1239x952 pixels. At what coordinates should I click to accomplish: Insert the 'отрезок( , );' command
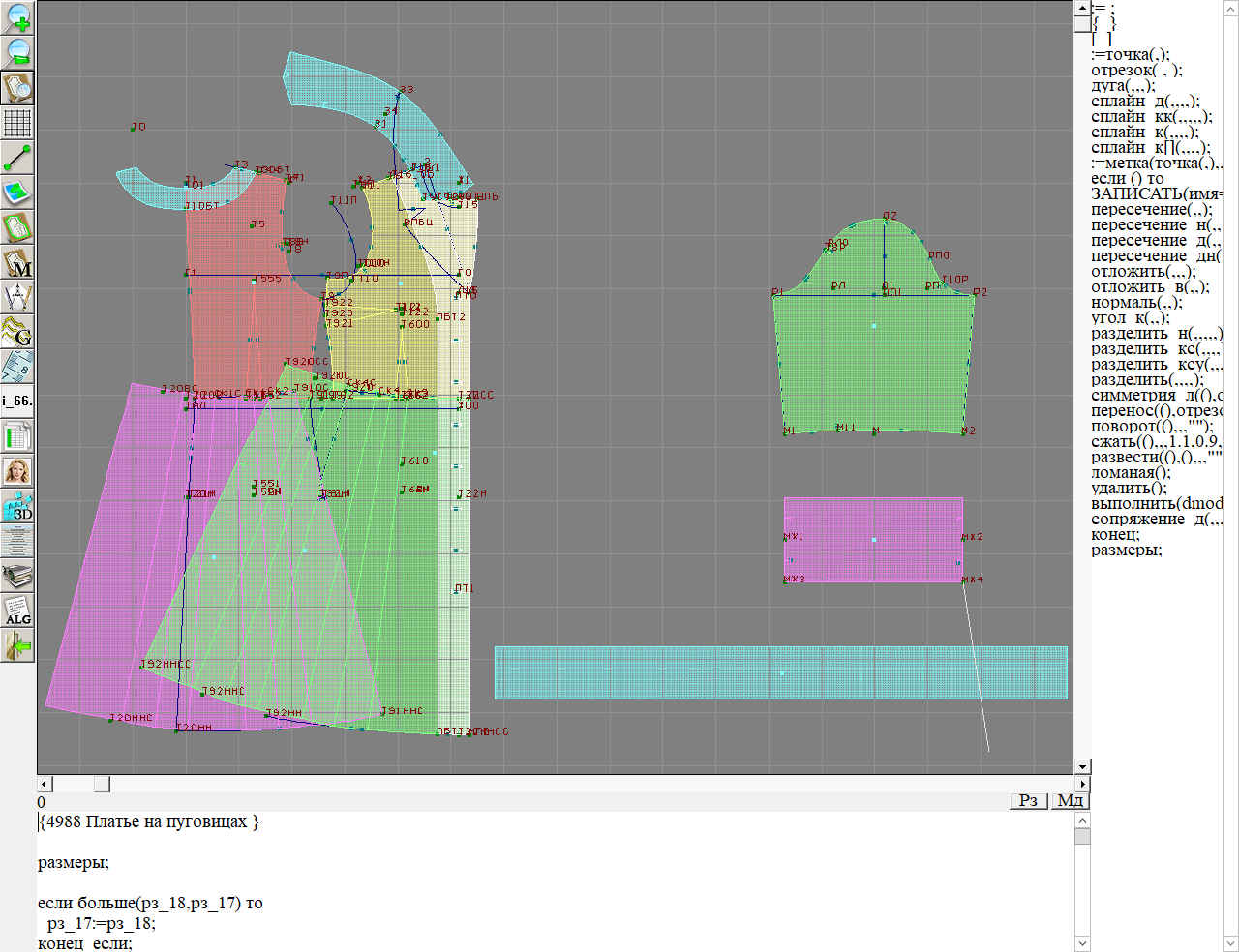tap(1136, 70)
